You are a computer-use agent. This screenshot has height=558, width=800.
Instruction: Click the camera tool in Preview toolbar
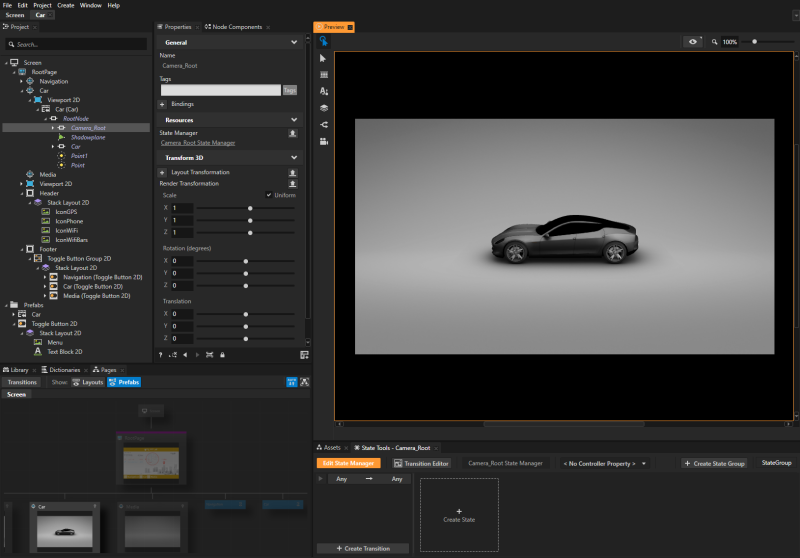[324, 141]
